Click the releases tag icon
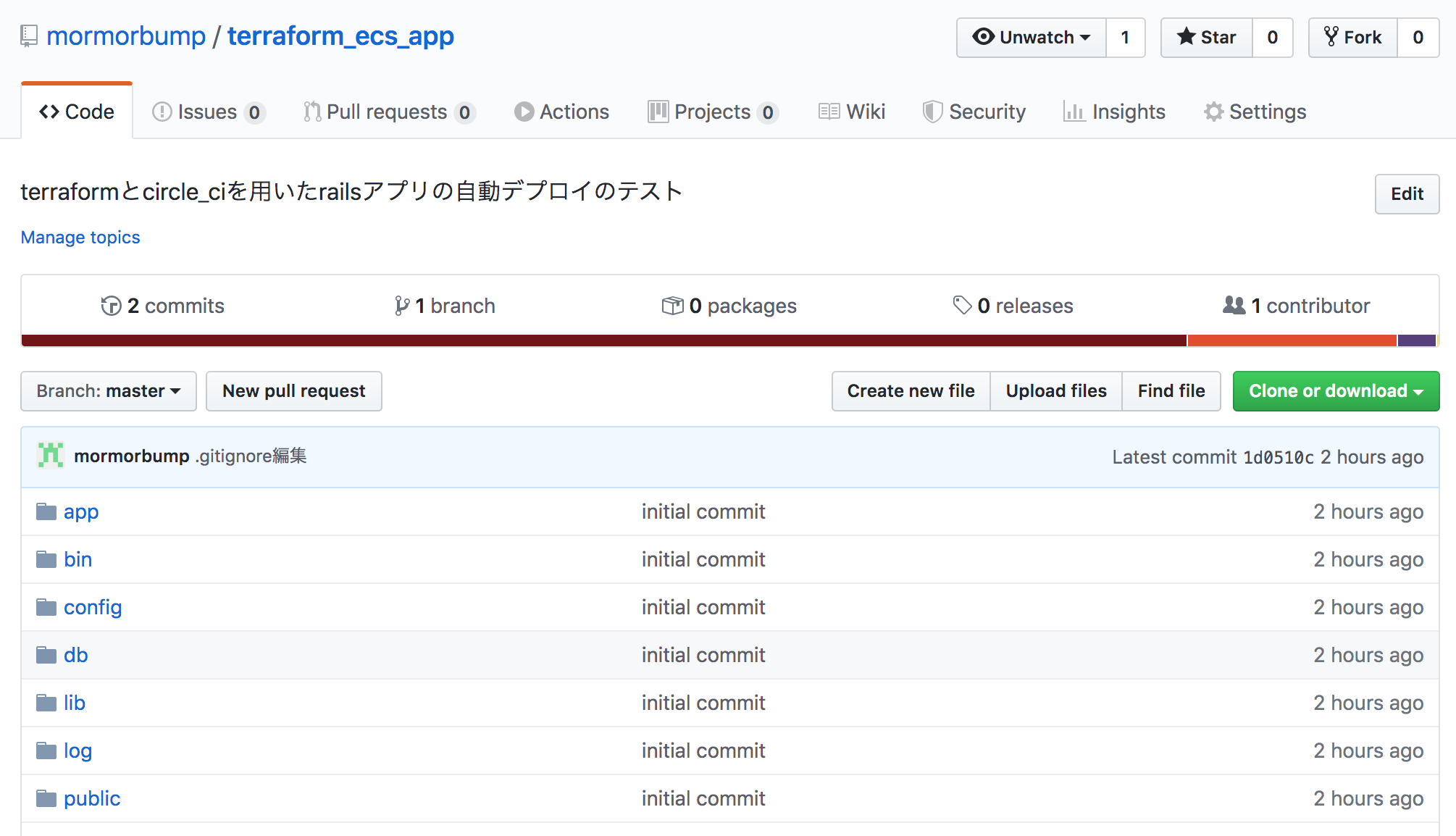This screenshot has width=1456, height=836. click(962, 306)
